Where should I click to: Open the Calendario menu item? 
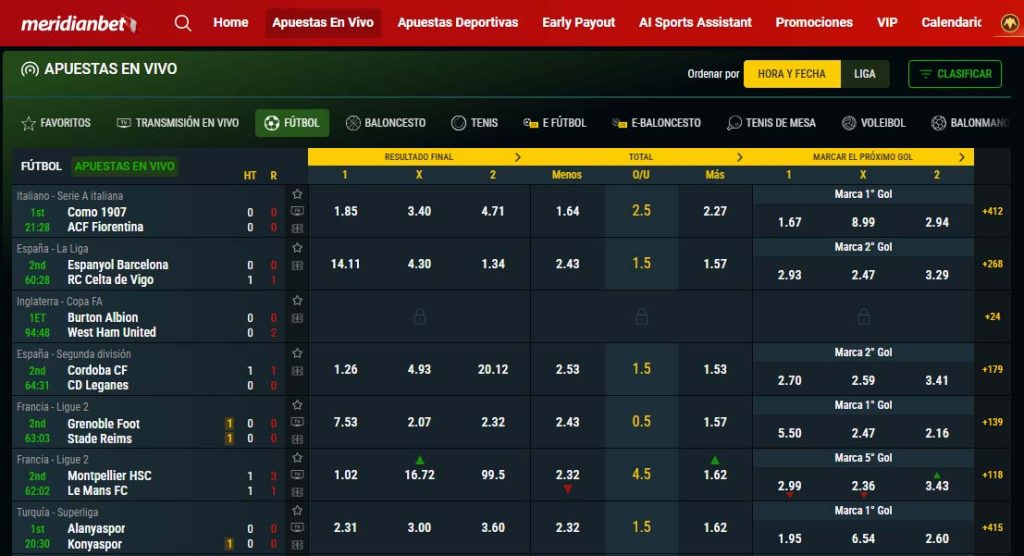tap(952, 23)
